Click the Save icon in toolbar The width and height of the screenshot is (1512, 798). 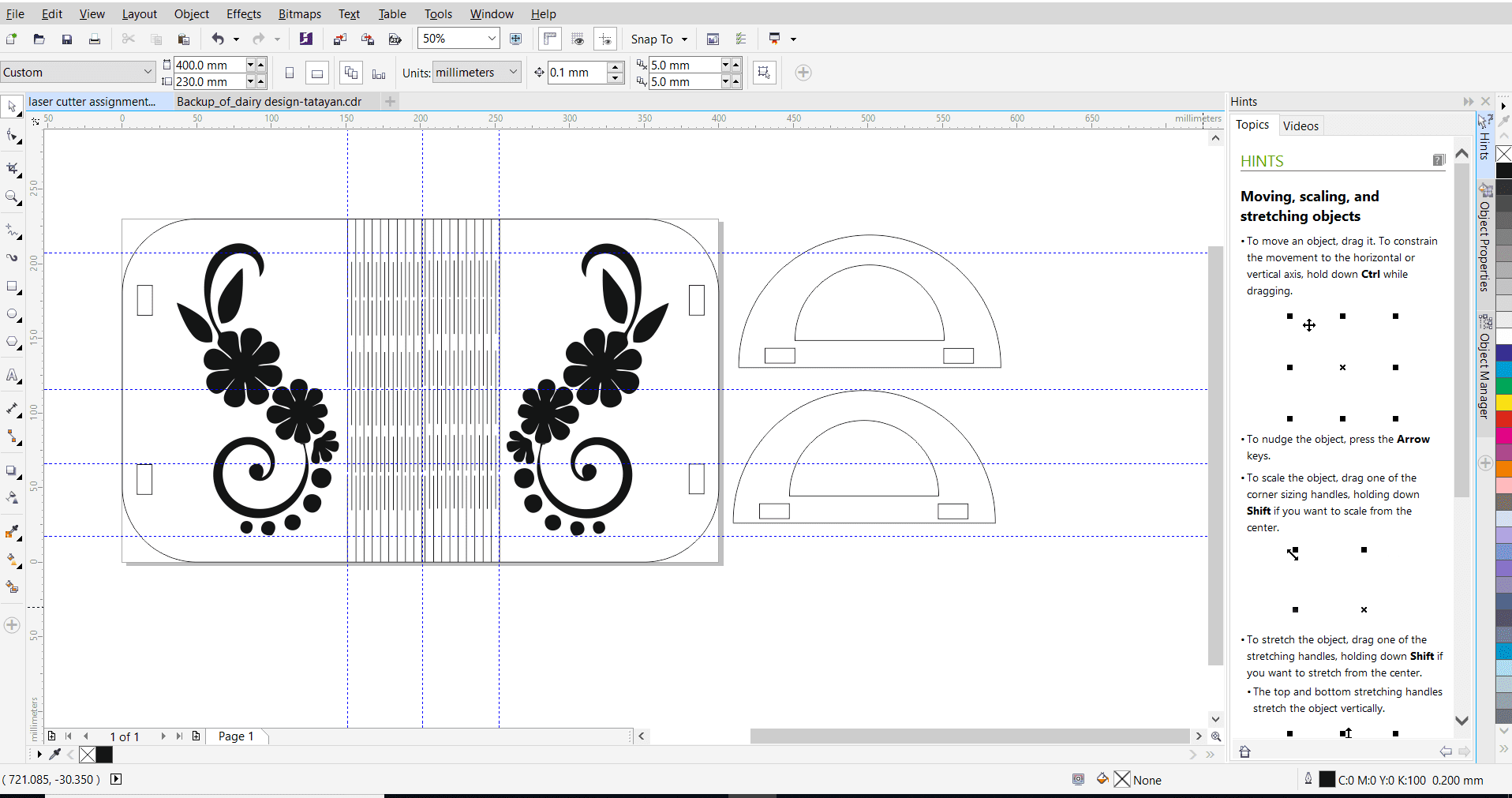[67, 39]
